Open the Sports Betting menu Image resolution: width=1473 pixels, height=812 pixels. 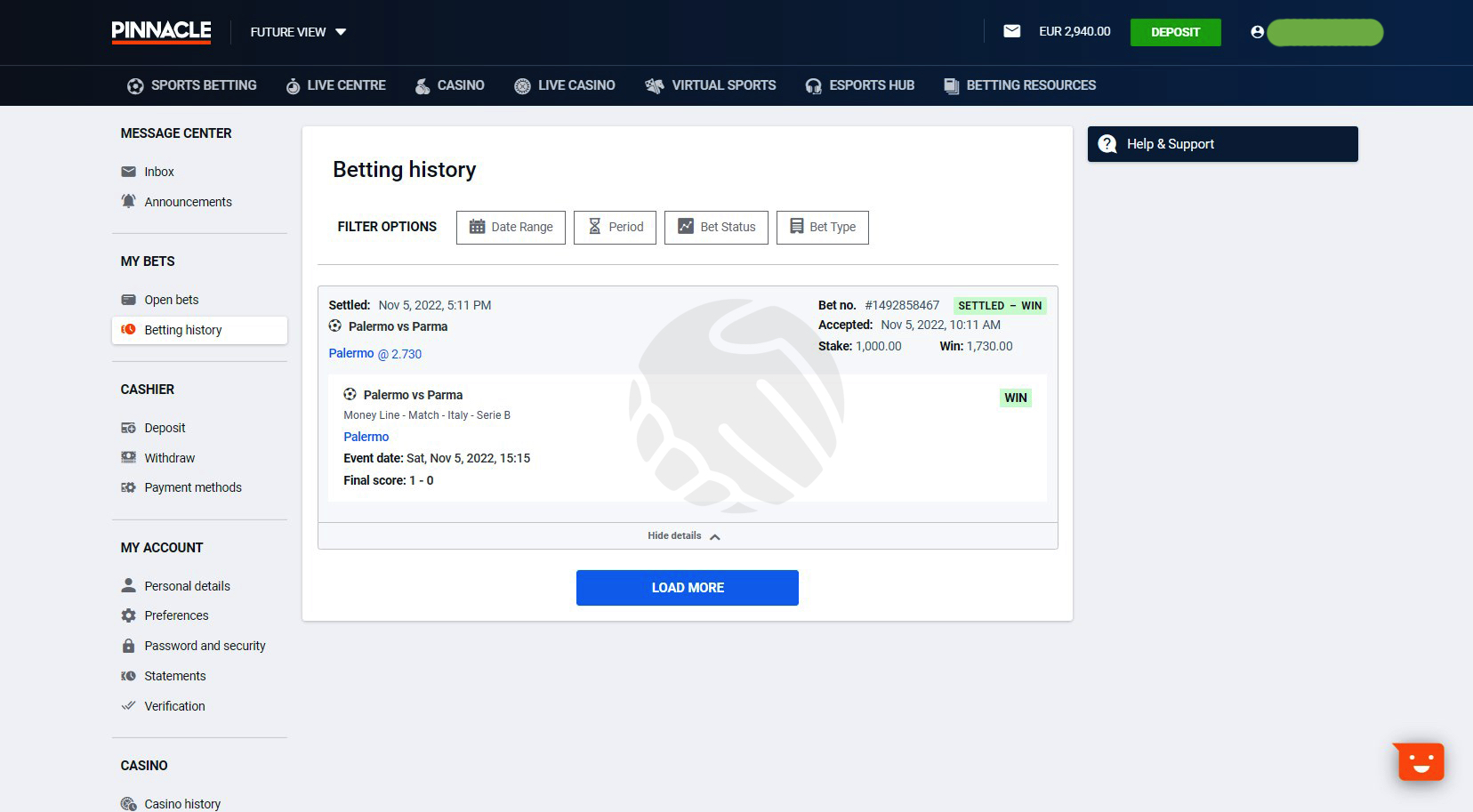click(192, 85)
